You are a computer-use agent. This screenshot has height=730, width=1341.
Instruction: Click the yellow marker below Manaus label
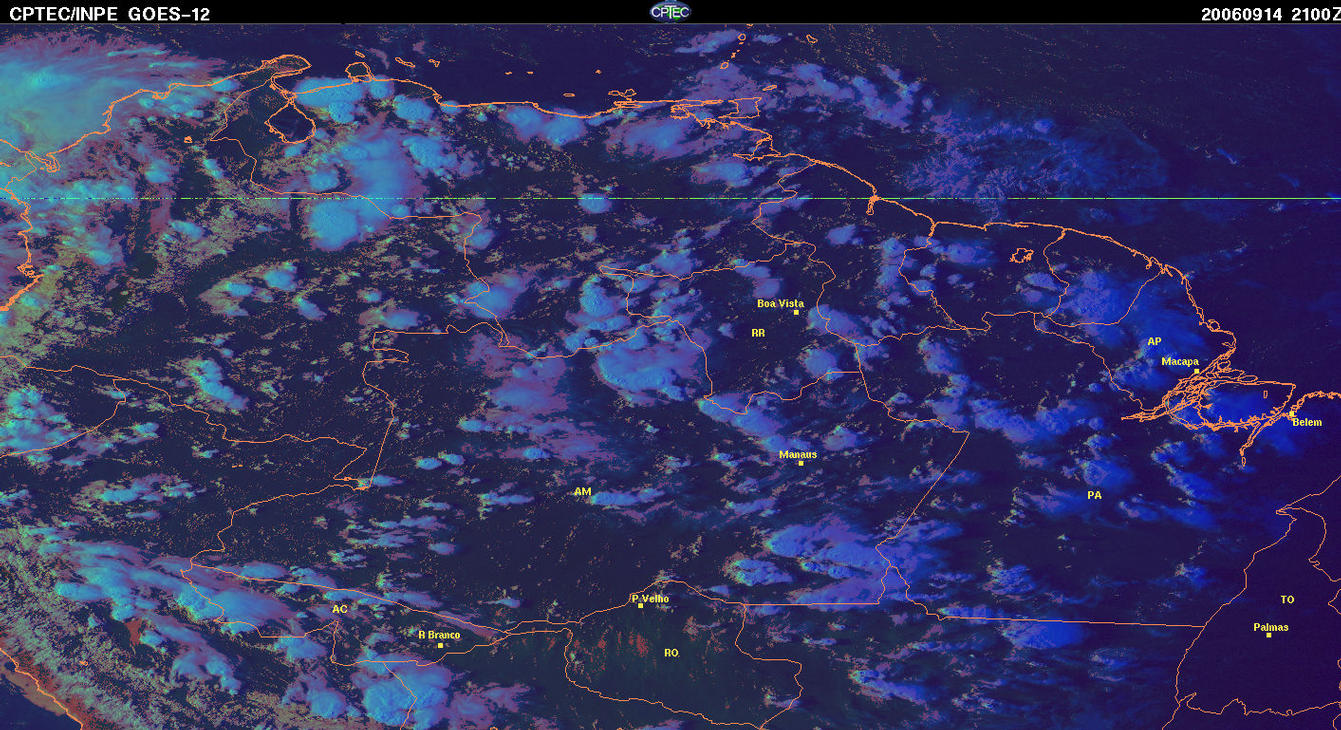(801, 463)
